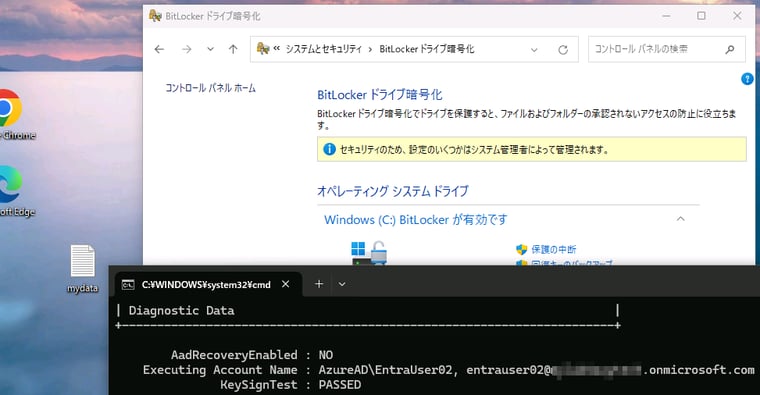Open Microsoft Edge desktop shortcut
Screen dimensions: 760x395
12,191
